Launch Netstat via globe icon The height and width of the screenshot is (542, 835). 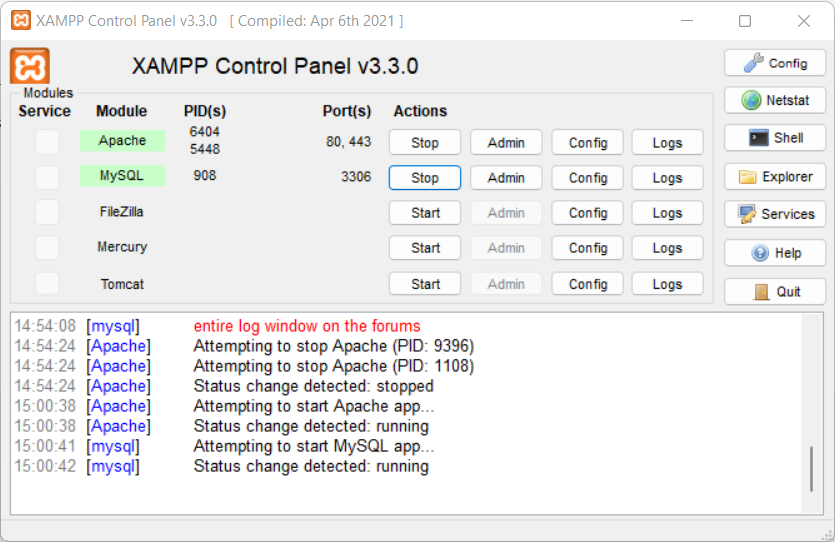coord(775,100)
